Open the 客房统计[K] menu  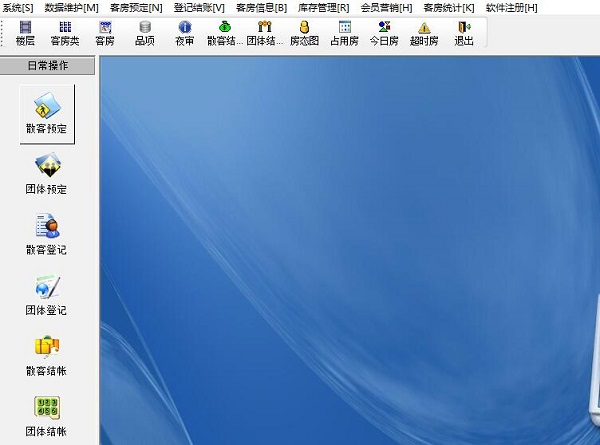[449, 8]
